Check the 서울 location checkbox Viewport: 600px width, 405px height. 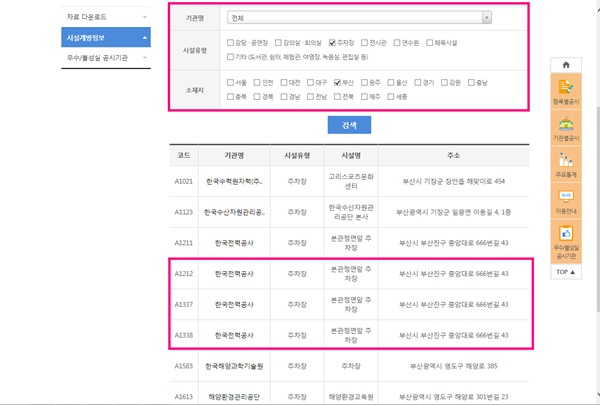(x=232, y=80)
